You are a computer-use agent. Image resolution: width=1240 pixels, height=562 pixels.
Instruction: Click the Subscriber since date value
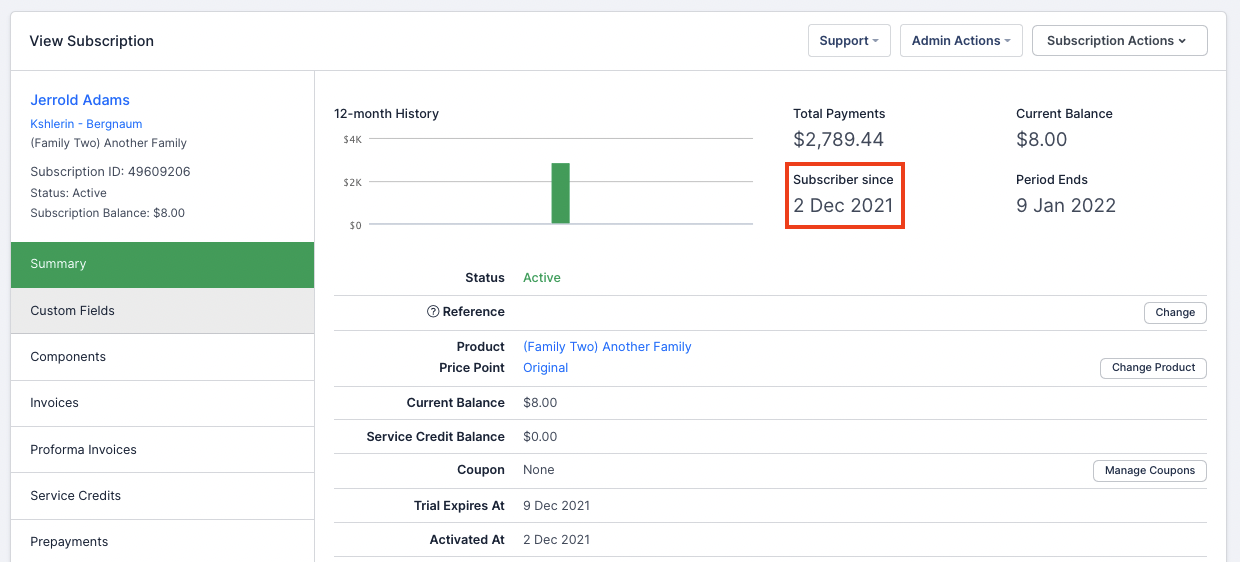[843, 206]
